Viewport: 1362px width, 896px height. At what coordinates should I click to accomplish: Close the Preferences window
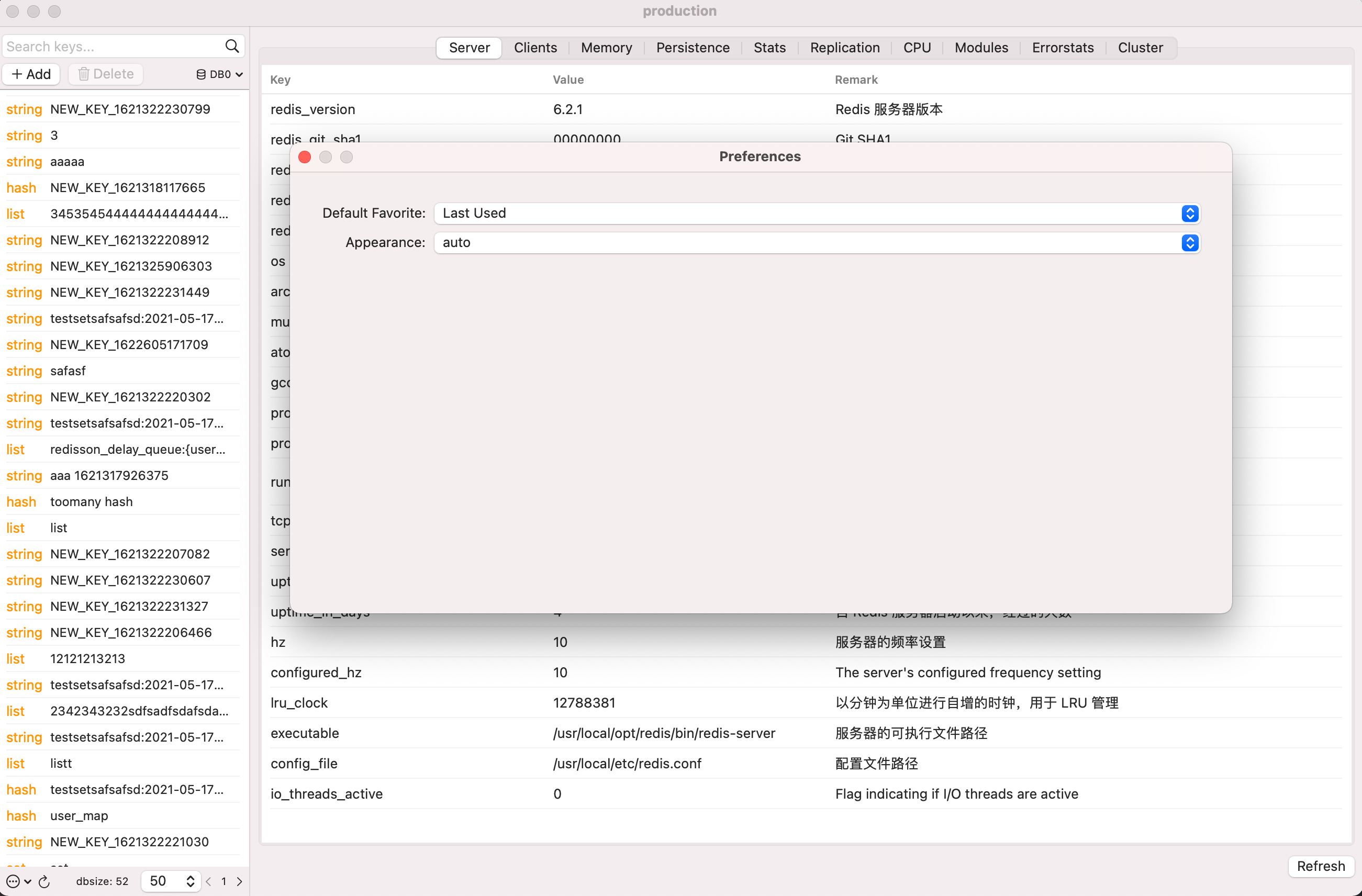[305, 157]
